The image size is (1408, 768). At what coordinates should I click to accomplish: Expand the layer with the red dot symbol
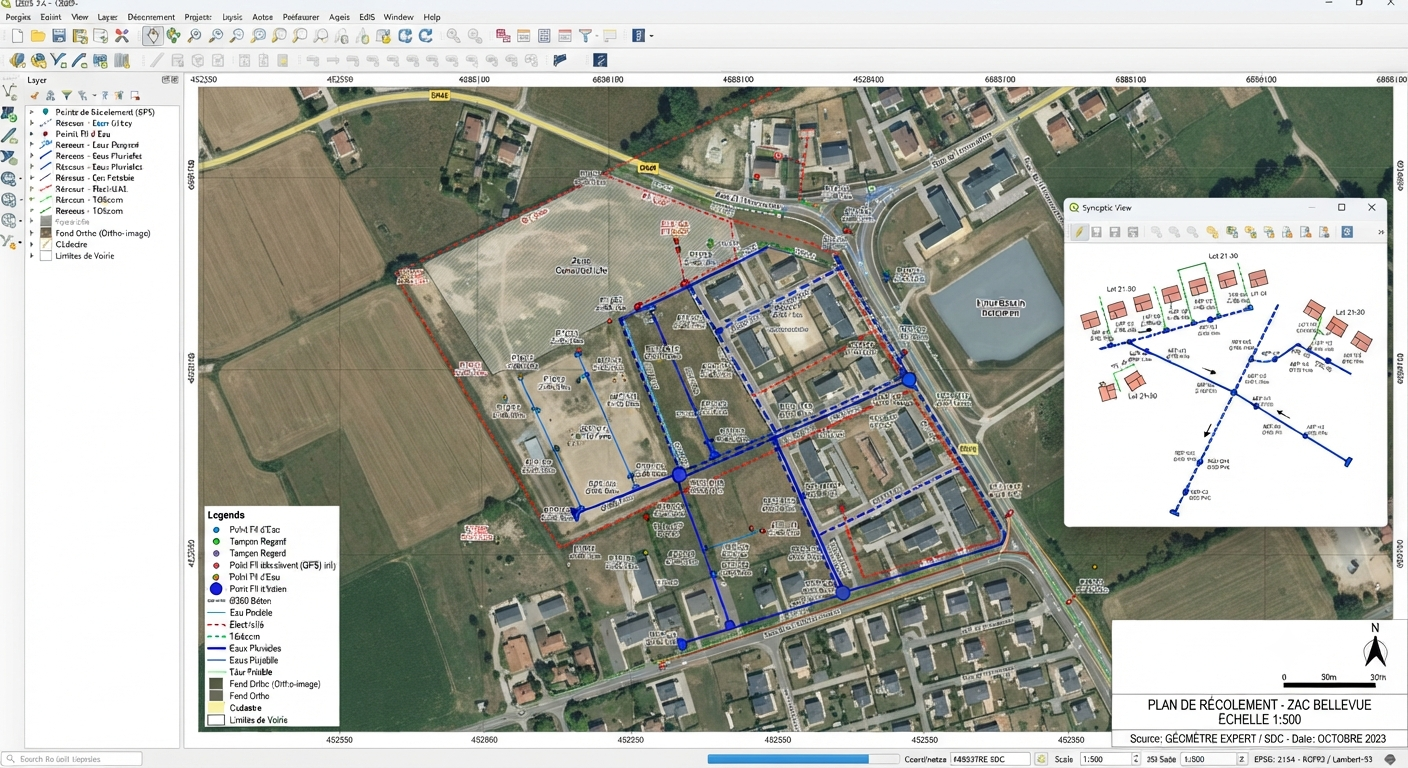(x=32, y=134)
